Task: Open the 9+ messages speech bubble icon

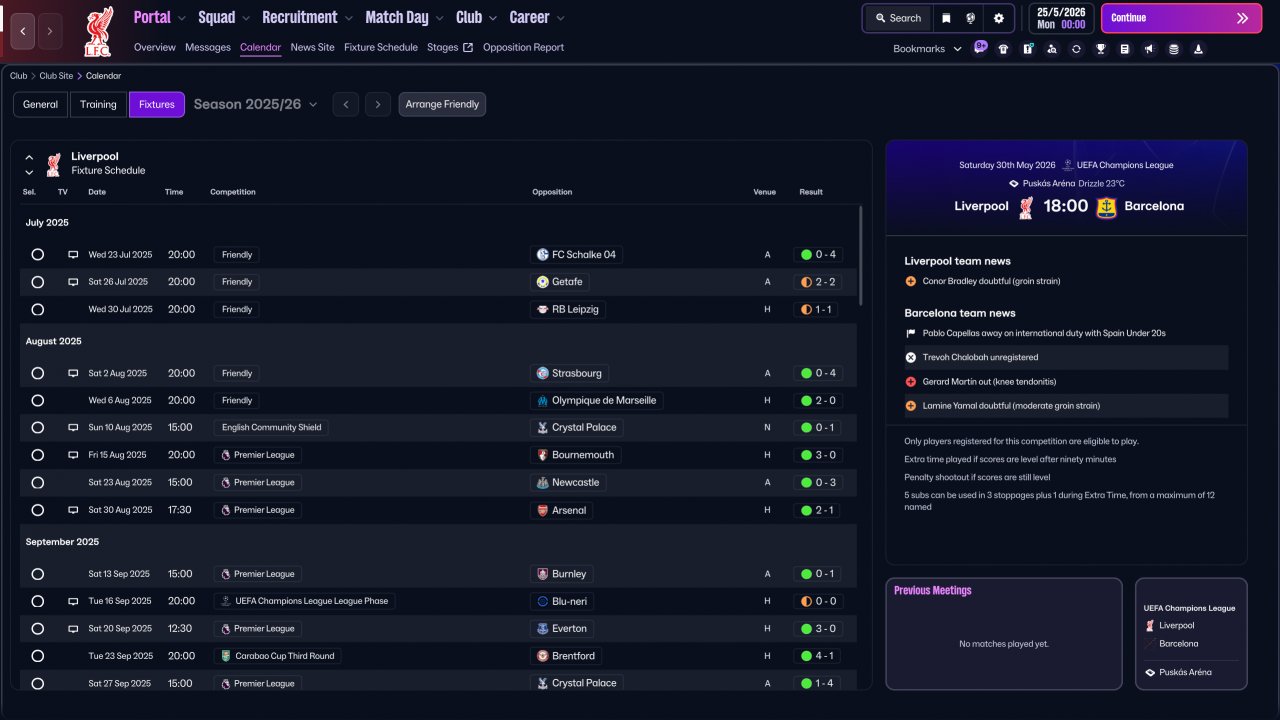Action: (981, 47)
